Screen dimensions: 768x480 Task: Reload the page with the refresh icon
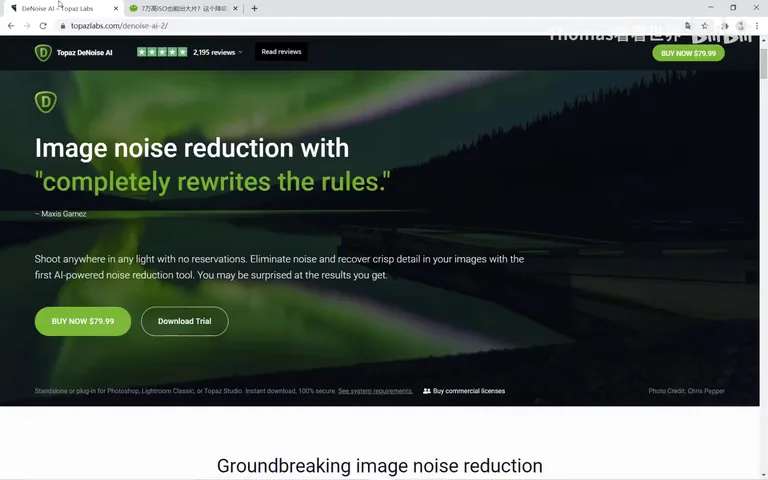[43, 26]
